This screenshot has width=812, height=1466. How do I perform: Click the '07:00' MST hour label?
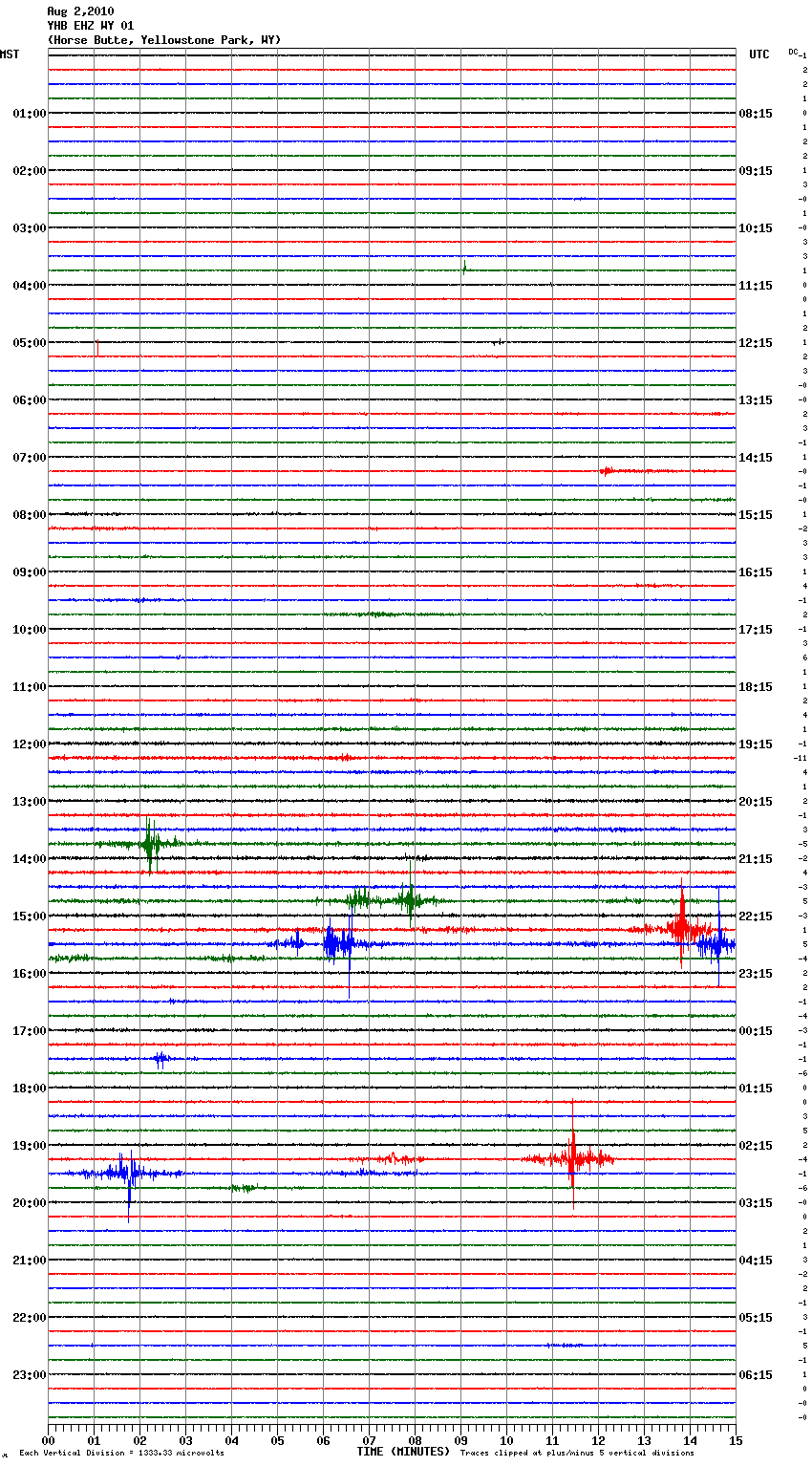[x=30, y=458]
